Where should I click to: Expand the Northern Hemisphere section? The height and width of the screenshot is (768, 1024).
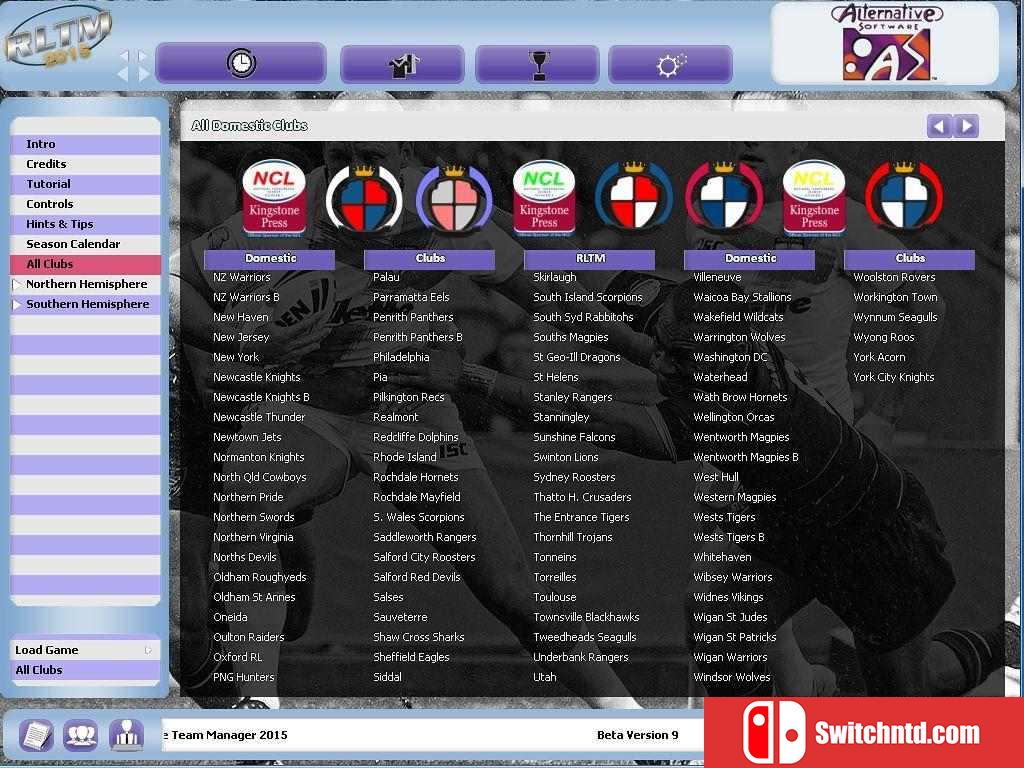(x=17, y=284)
